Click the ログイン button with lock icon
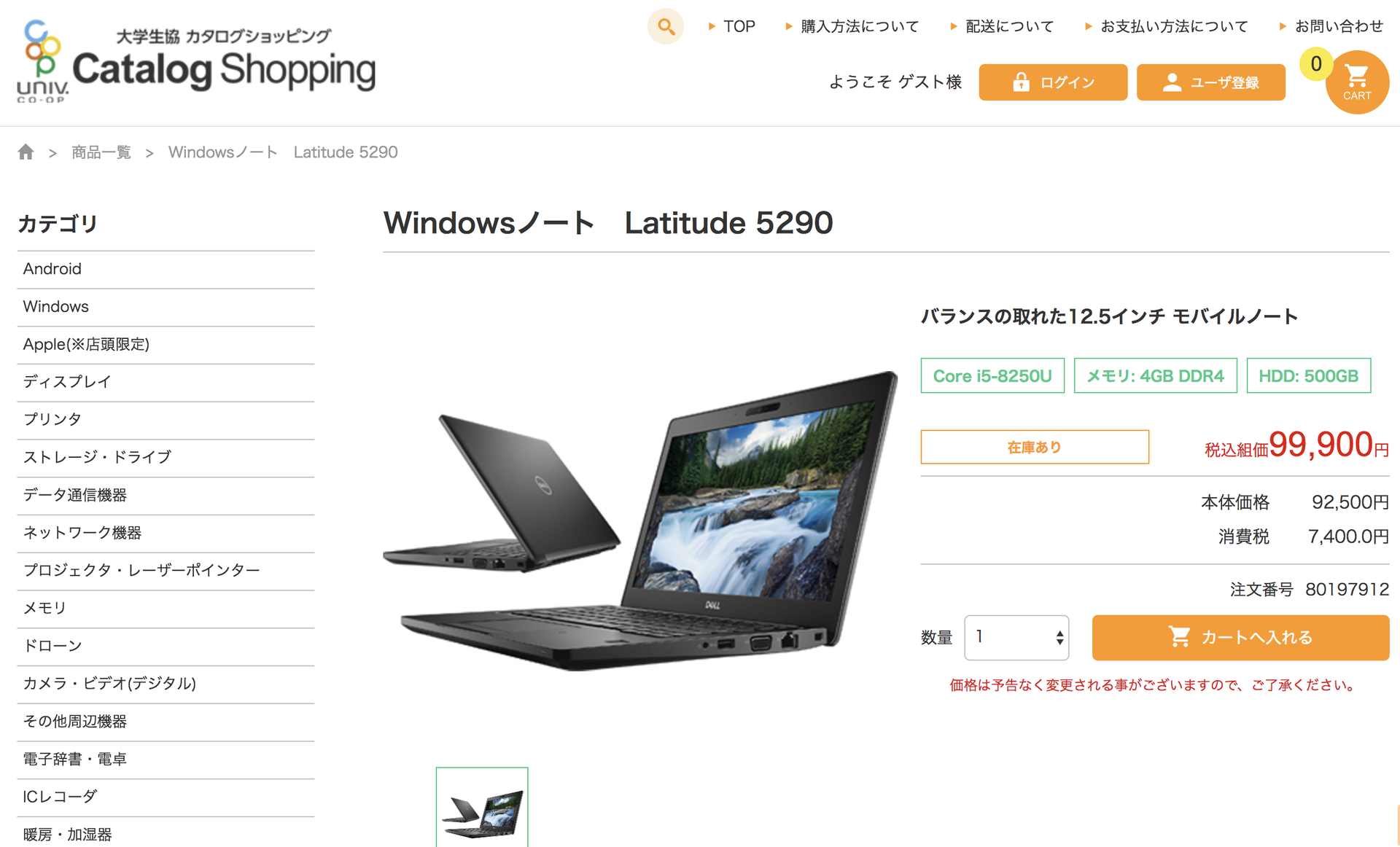 1053,82
